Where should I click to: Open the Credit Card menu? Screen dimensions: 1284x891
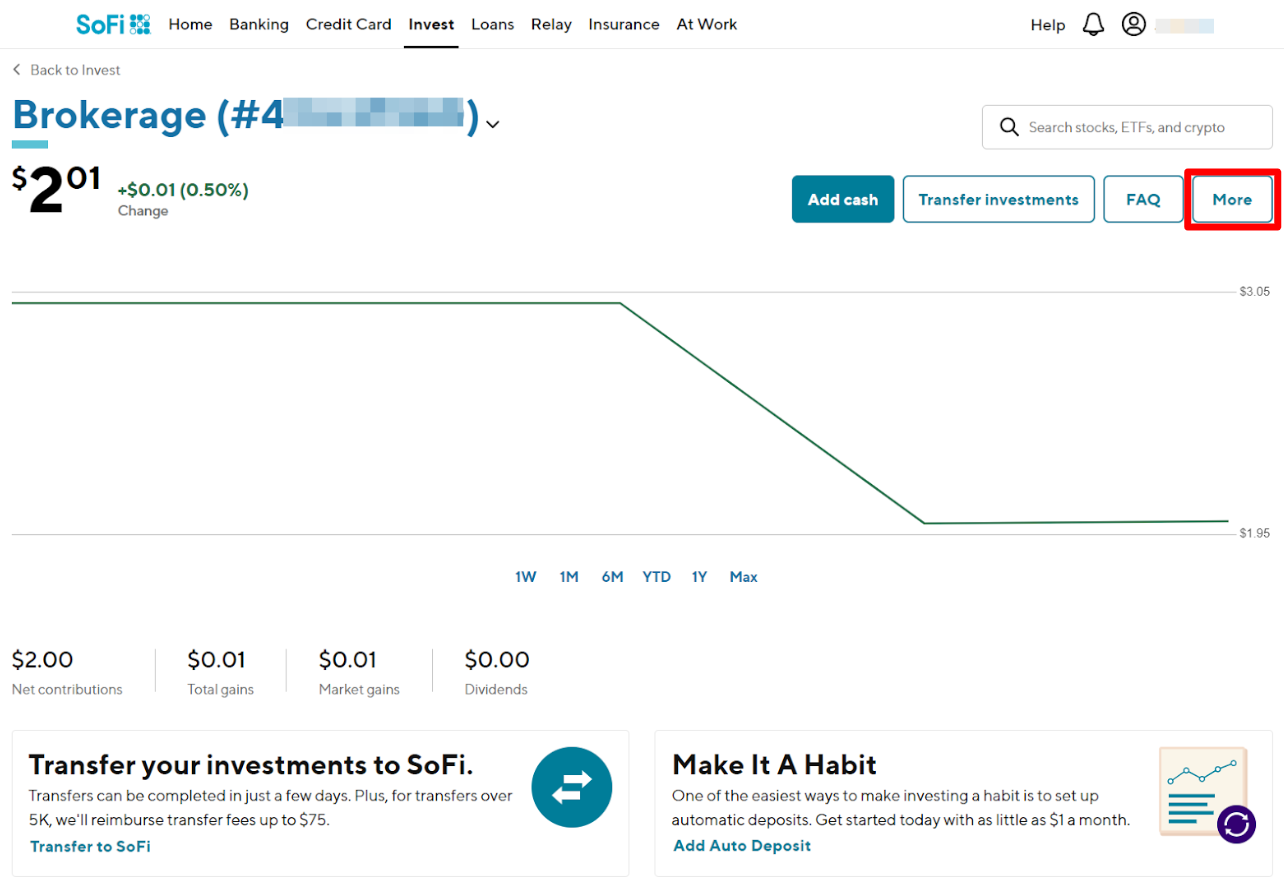[349, 24]
